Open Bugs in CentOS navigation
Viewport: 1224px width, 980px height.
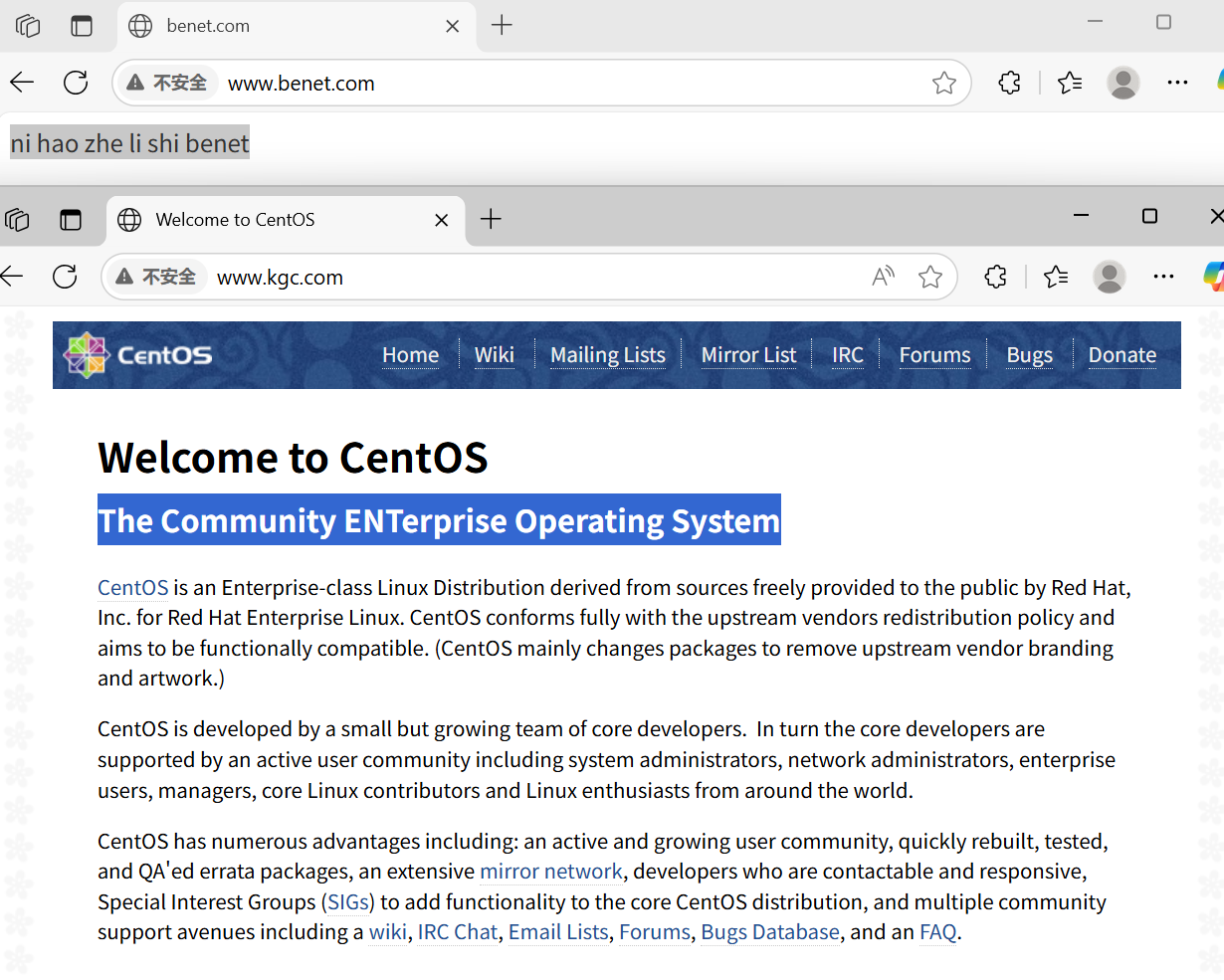[1029, 355]
